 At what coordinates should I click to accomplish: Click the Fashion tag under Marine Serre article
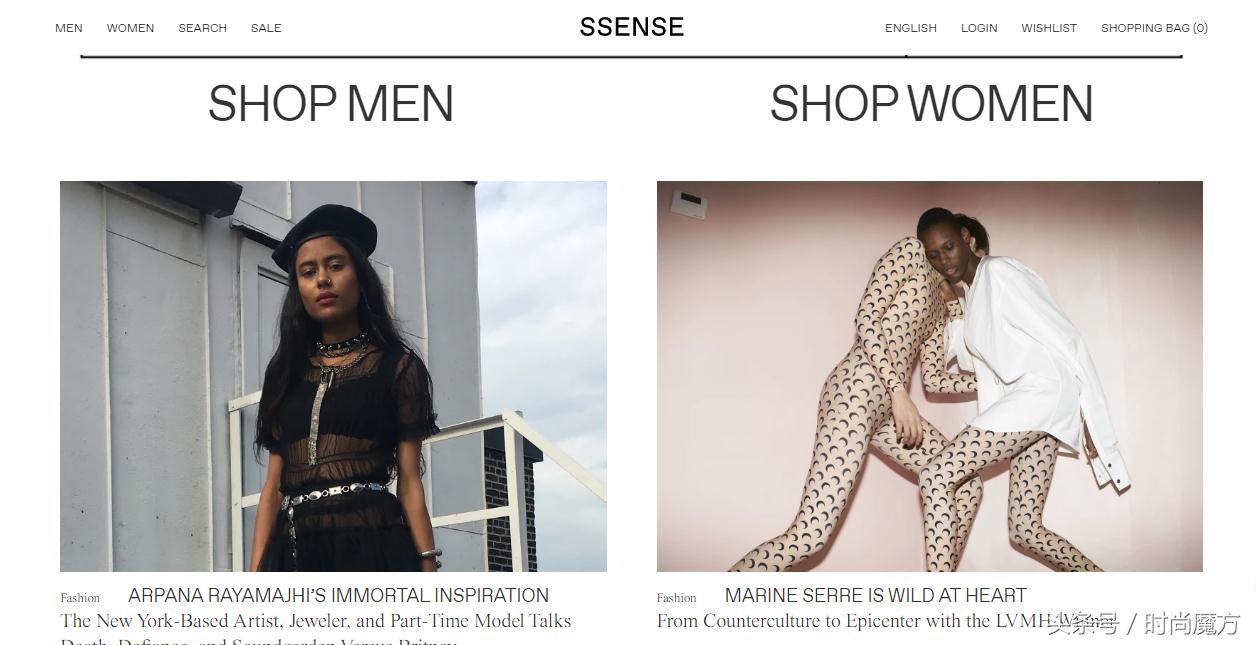[677, 598]
